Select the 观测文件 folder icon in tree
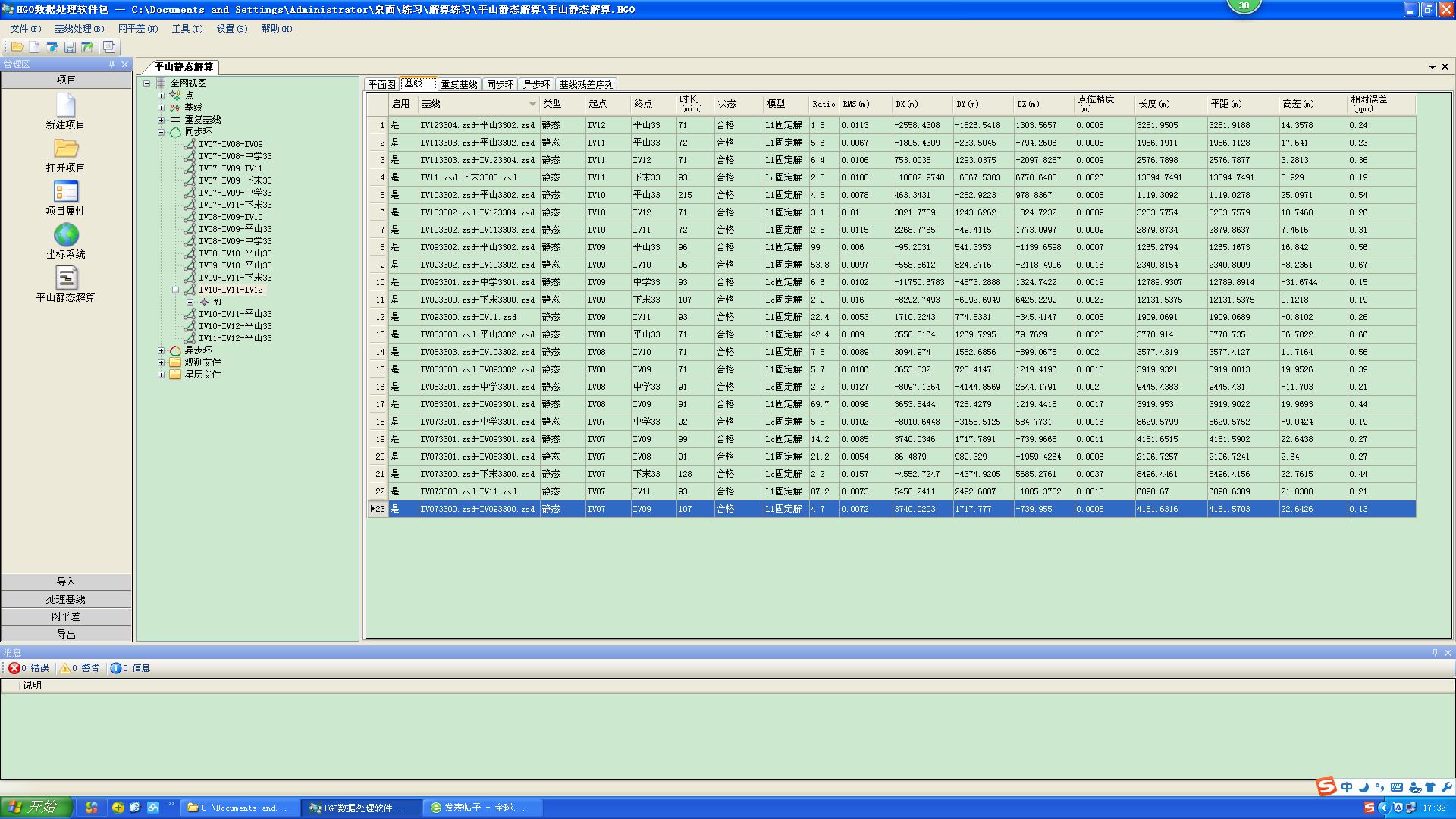The width and height of the screenshot is (1456, 819). click(x=175, y=362)
